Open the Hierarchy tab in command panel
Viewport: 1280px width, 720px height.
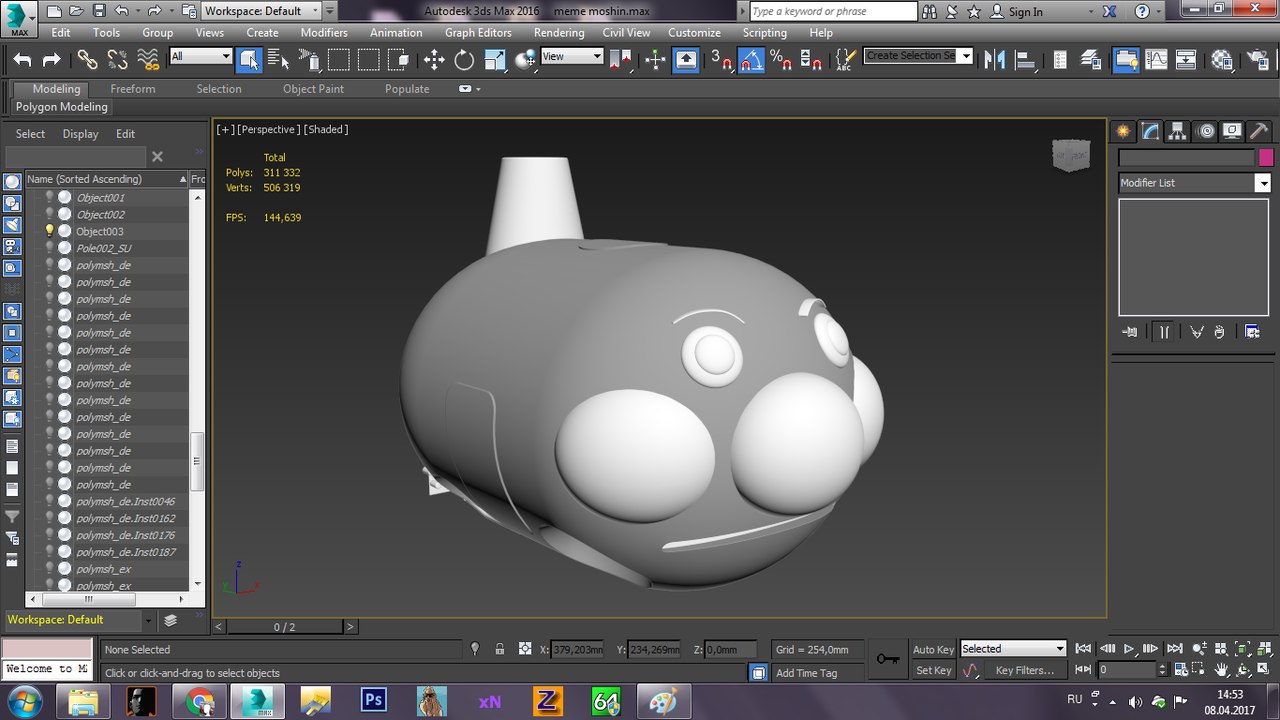(x=1178, y=131)
